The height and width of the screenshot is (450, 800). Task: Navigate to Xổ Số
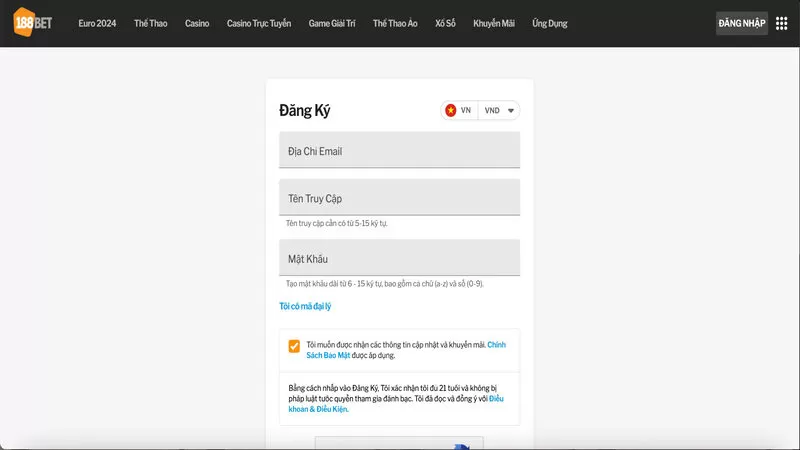445,23
